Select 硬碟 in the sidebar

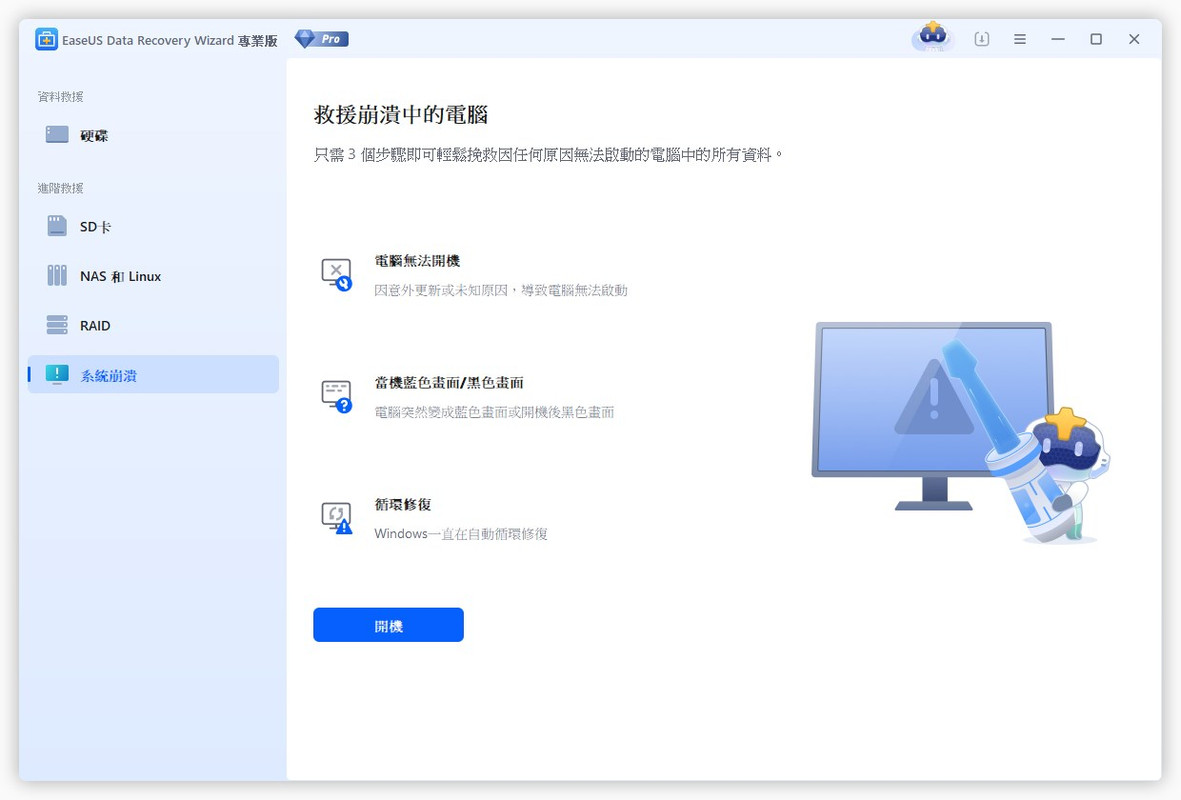pyautogui.click(x=154, y=136)
